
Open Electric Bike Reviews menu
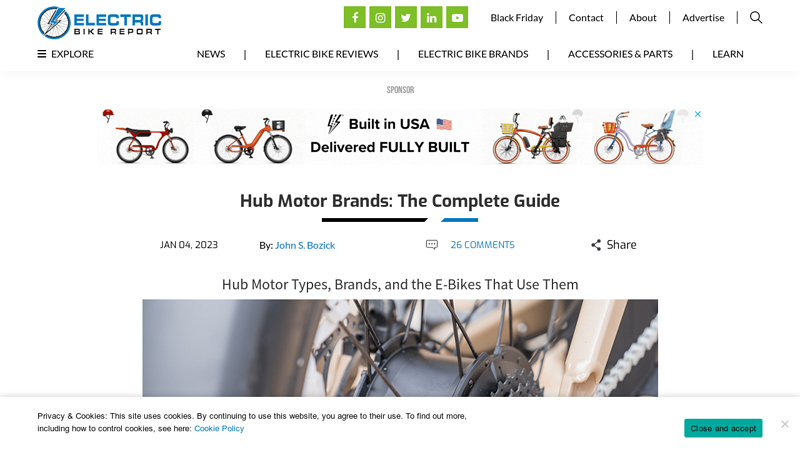coord(321,54)
